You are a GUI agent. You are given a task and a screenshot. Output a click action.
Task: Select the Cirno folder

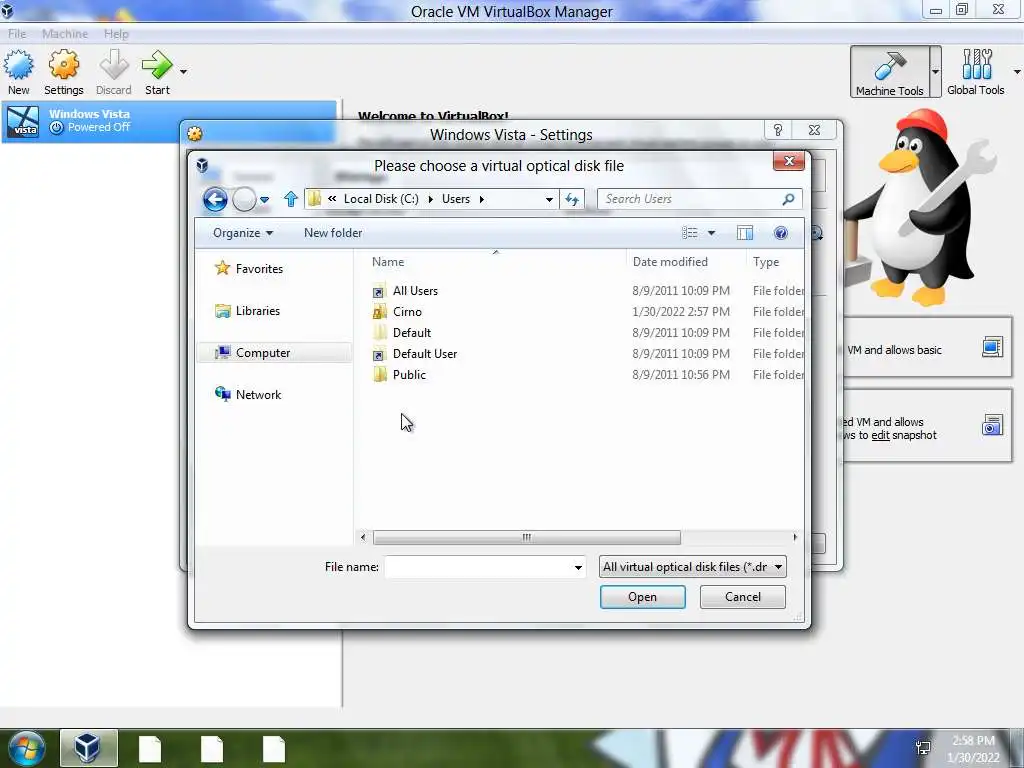point(407,312)
